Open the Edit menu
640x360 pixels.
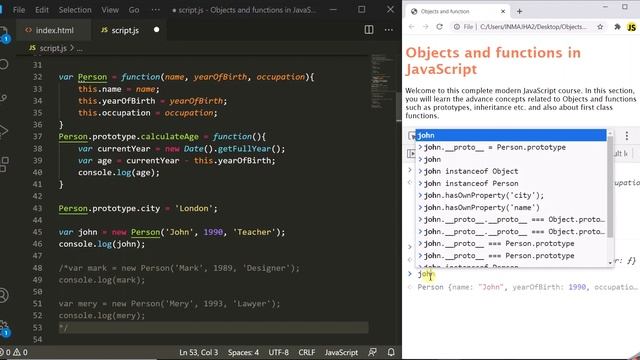click(42, 10)
